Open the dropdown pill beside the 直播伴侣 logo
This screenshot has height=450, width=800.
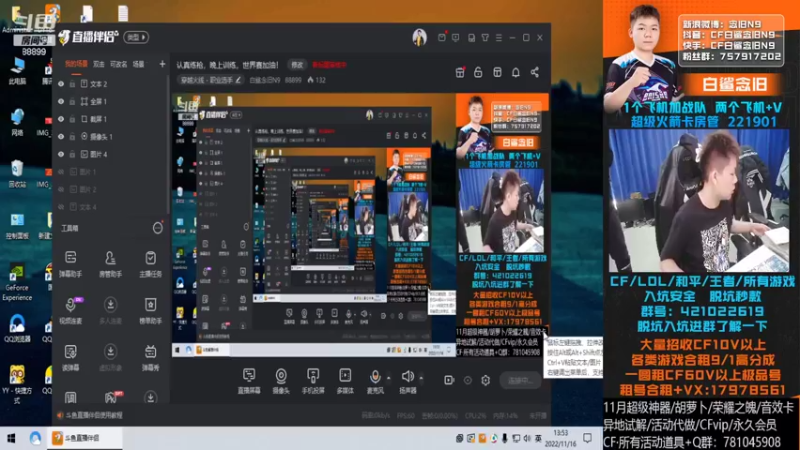[136, 37]
